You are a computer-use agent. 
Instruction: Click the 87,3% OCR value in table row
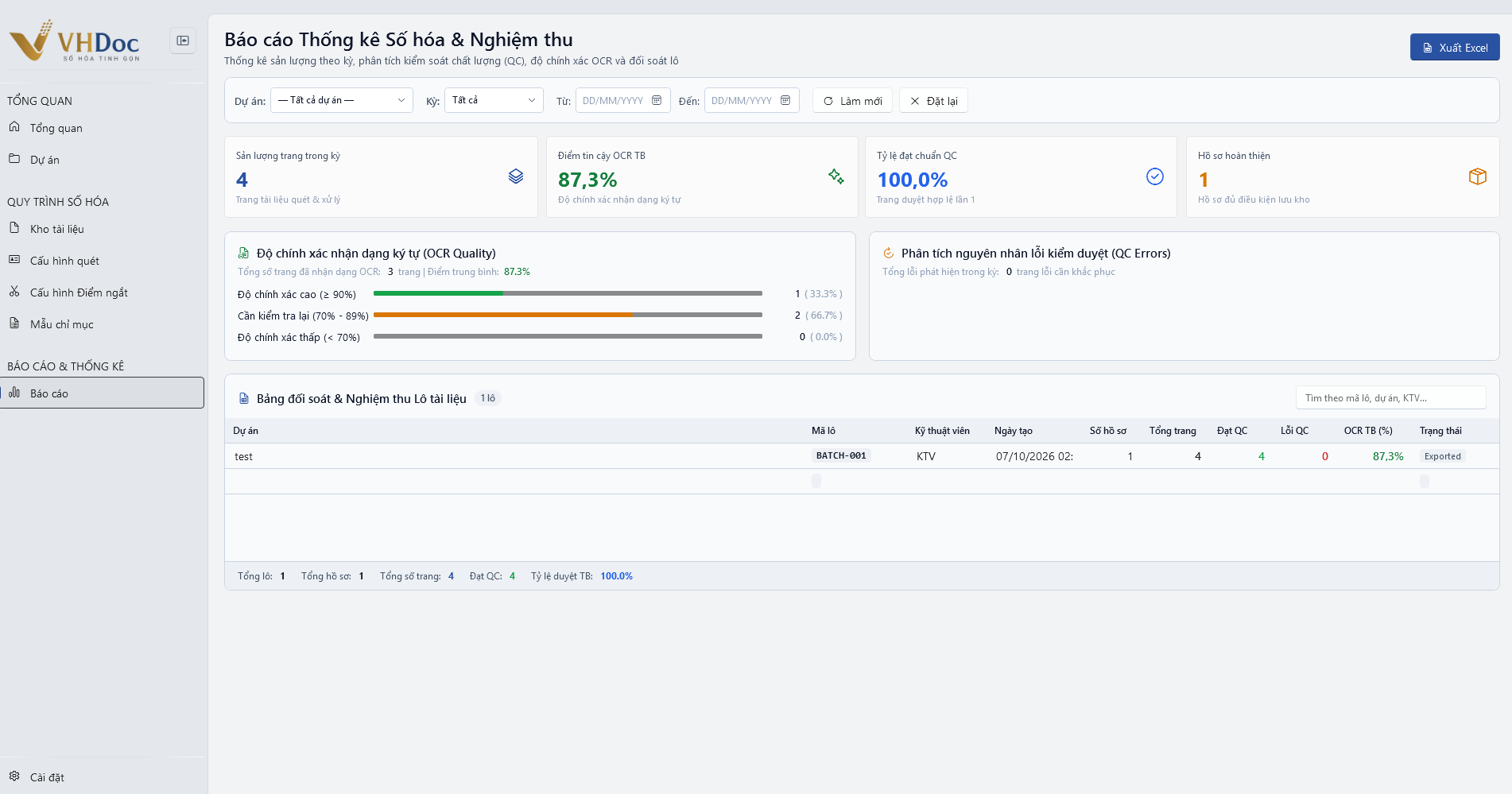pos(1388,456)
